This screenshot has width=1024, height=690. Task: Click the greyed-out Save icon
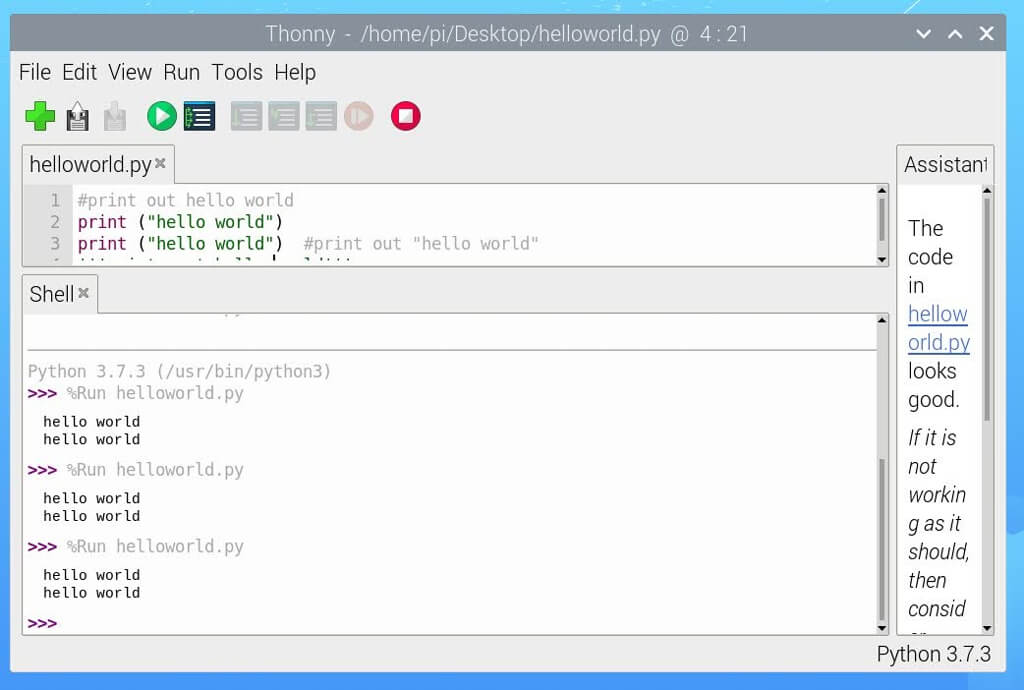[x=115, y=116]
